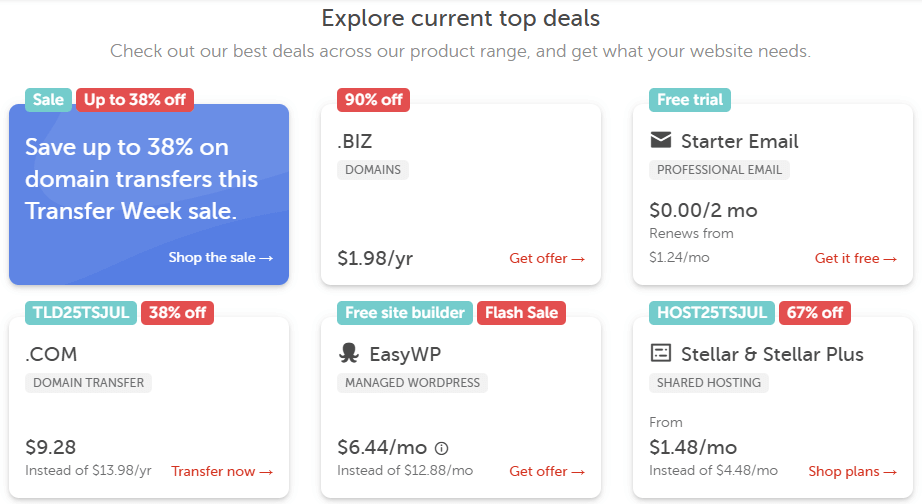The height and width of the screenshot is (504, 922).
Task: Click the Free site builder badge
Action: (405, 312)
